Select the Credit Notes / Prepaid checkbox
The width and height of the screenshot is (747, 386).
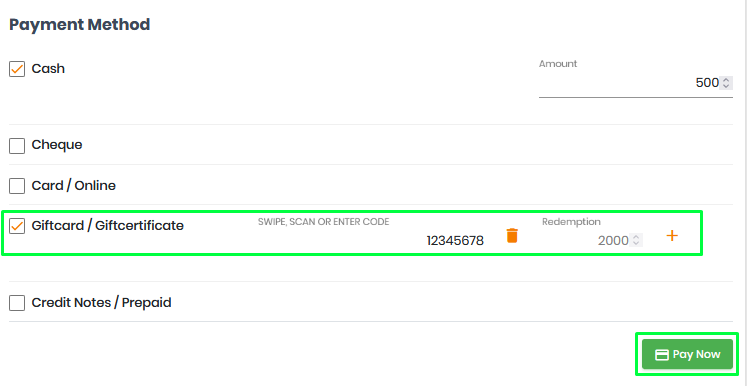17,303
